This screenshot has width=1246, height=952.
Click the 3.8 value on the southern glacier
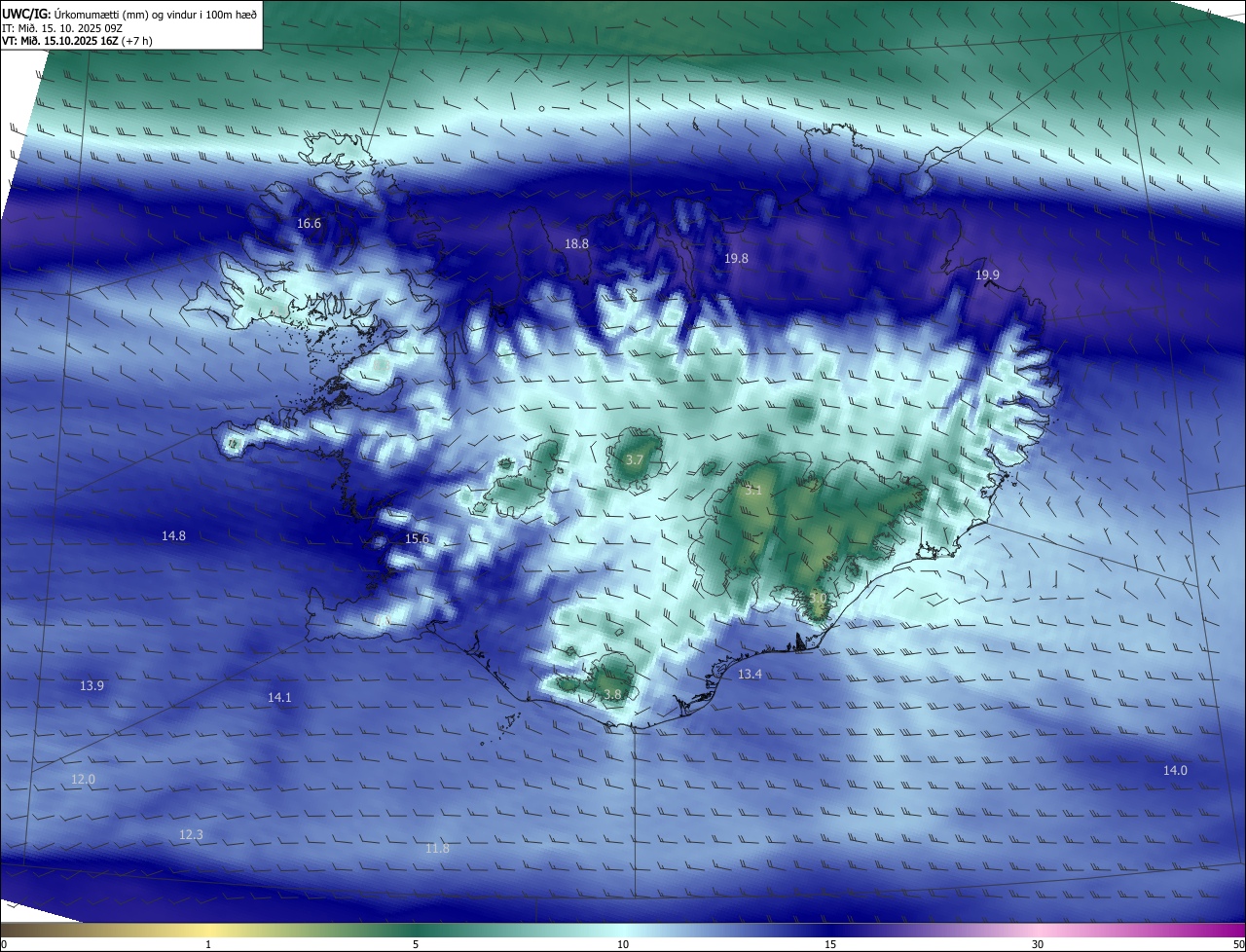tap(612, 695)
